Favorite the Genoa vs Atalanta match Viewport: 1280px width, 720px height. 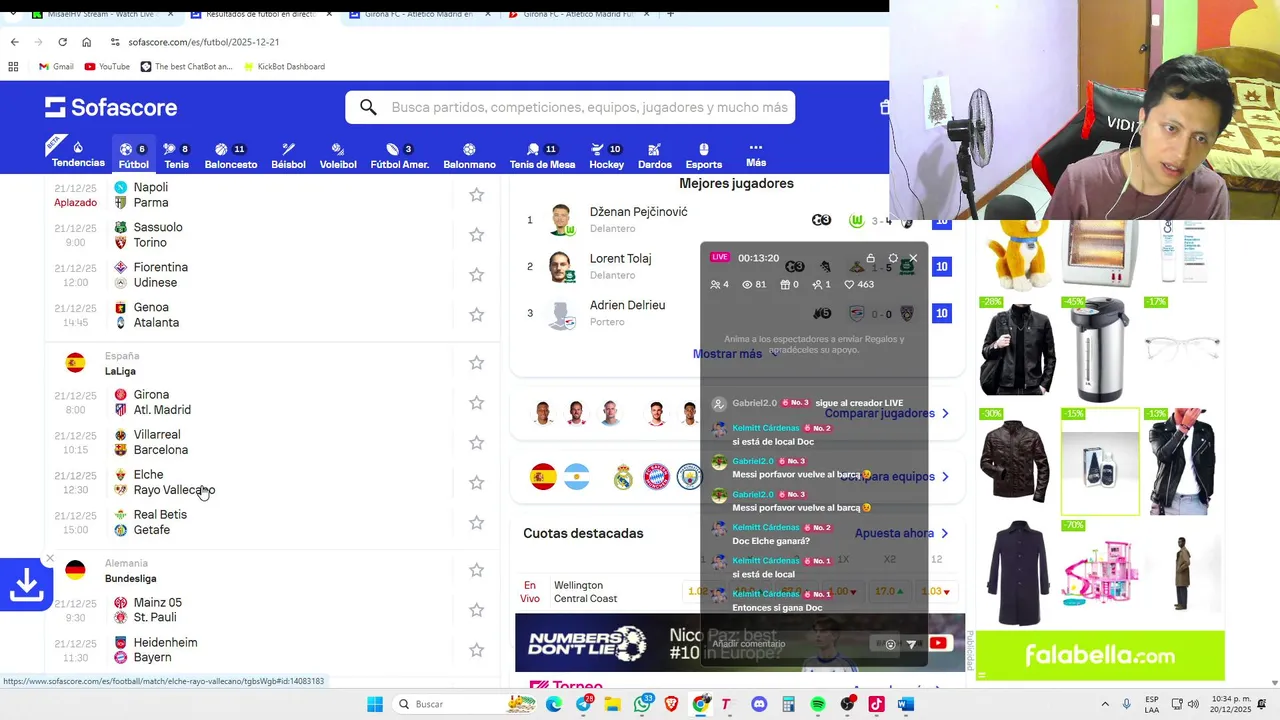pyautogui.click(x=477, y=315)
